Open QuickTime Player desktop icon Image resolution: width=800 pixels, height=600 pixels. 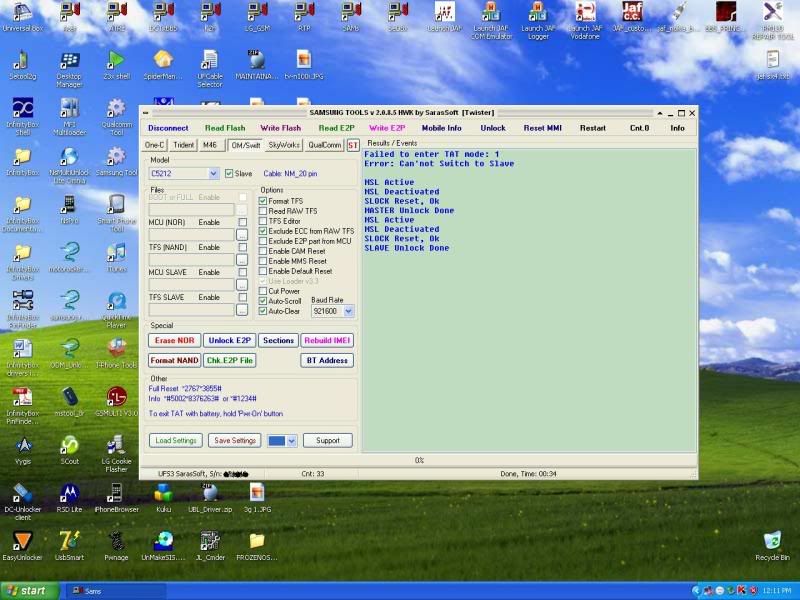tap(116, 309)
